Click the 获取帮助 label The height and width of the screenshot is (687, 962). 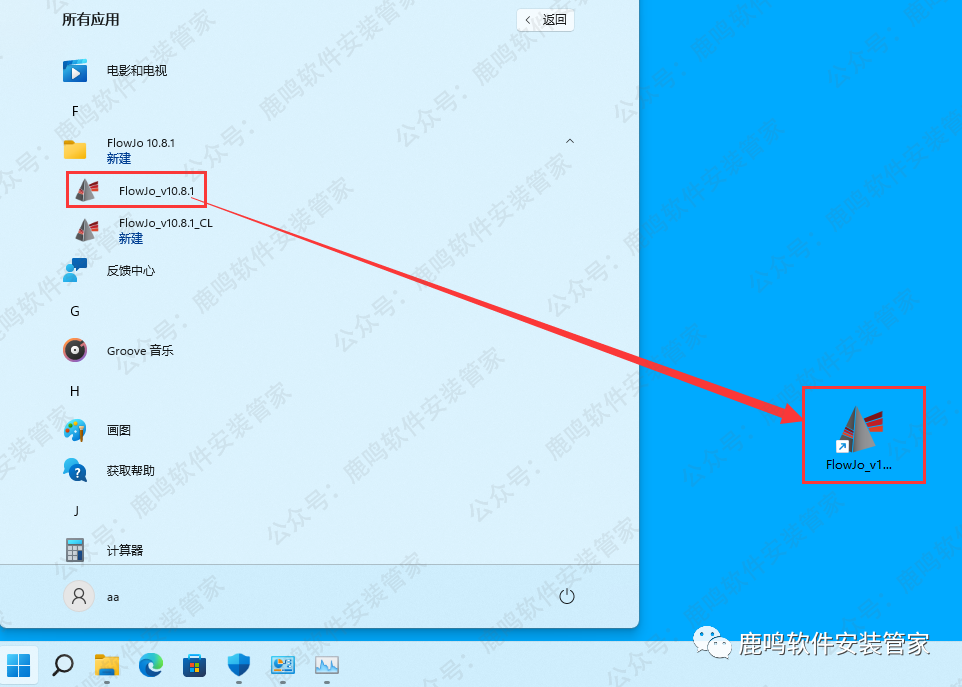131,470
